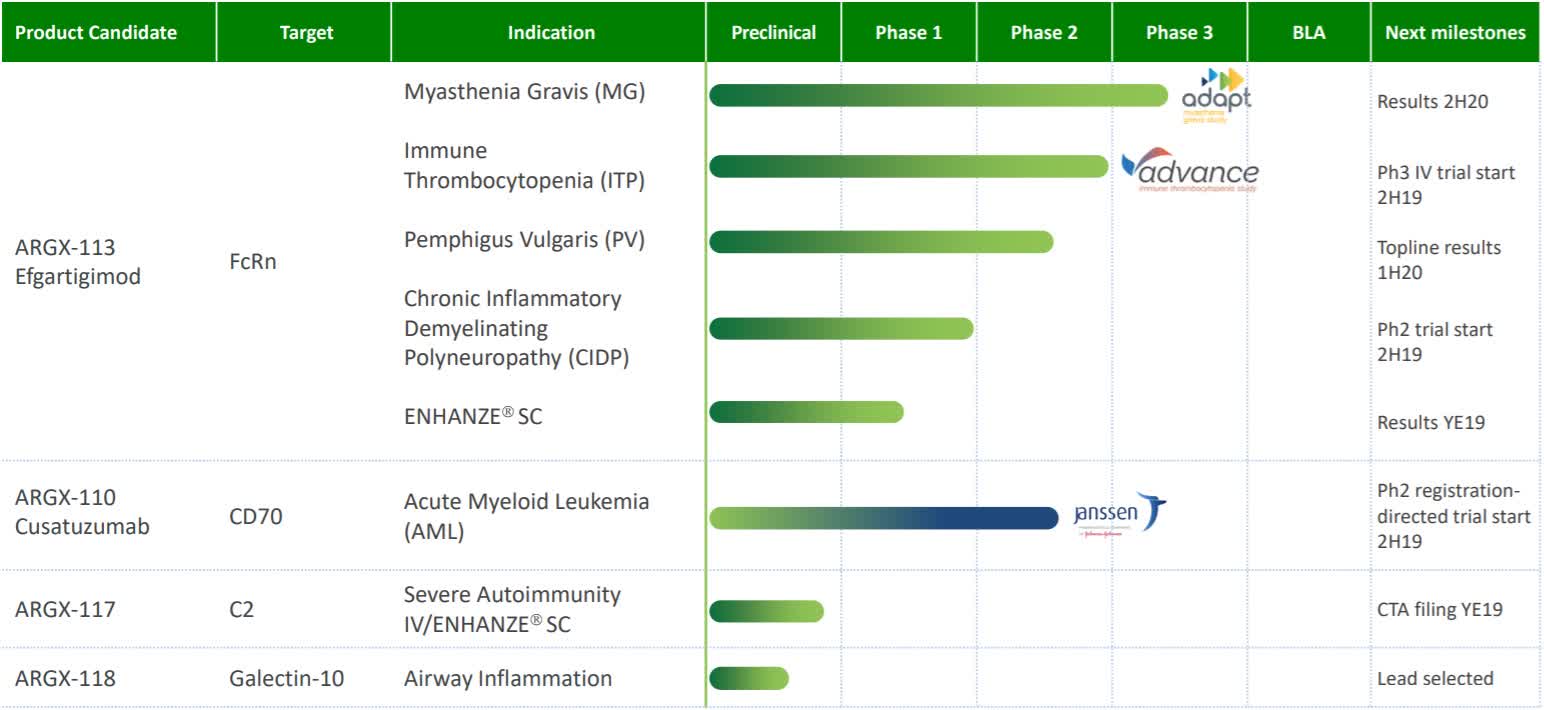Click the ARGX-117 Severe Autoimmunity progress bar
Viewport: 1544px width, 710px height.
click(x=766, y=610)
